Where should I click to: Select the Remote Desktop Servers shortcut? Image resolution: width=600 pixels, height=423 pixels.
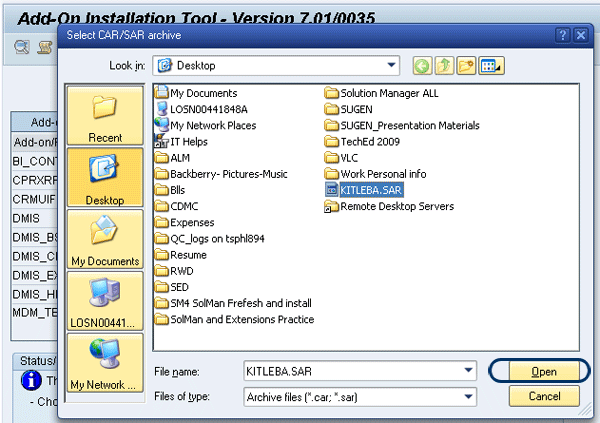(x=396, y=207)
